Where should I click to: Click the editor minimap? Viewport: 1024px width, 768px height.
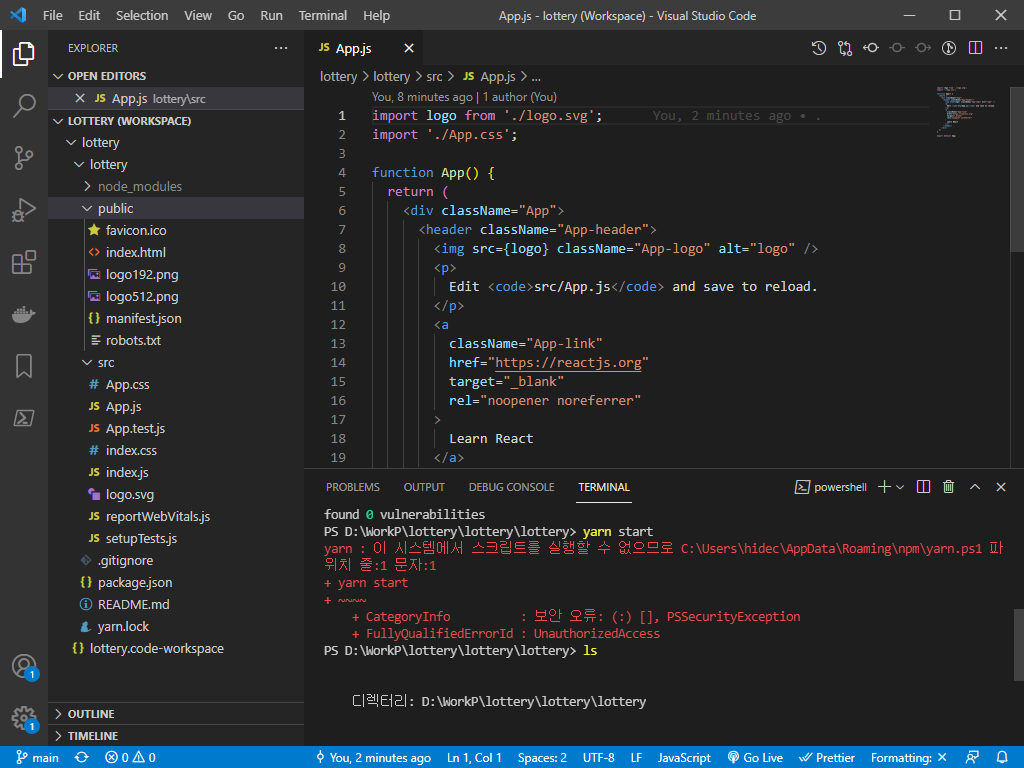click(965, 111)
